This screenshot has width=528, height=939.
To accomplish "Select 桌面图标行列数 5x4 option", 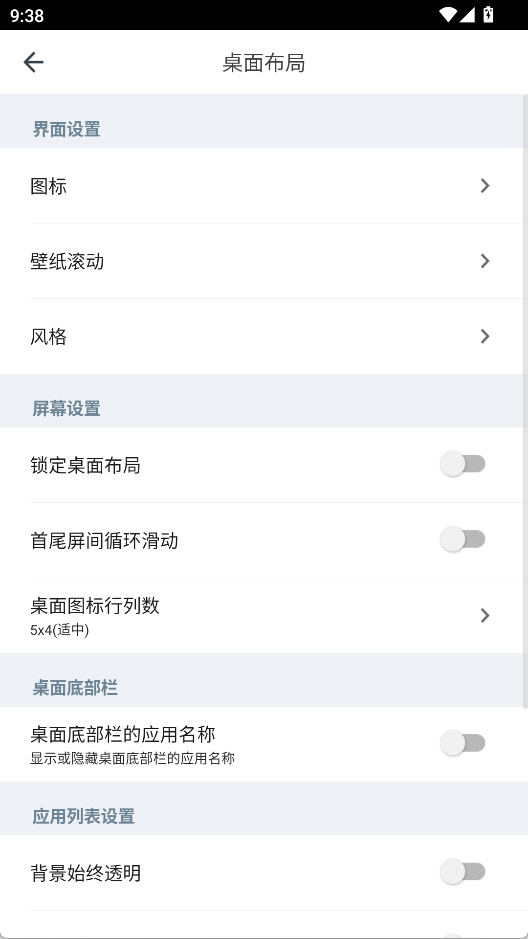I will pyautogui.click(x=264, y=616).
